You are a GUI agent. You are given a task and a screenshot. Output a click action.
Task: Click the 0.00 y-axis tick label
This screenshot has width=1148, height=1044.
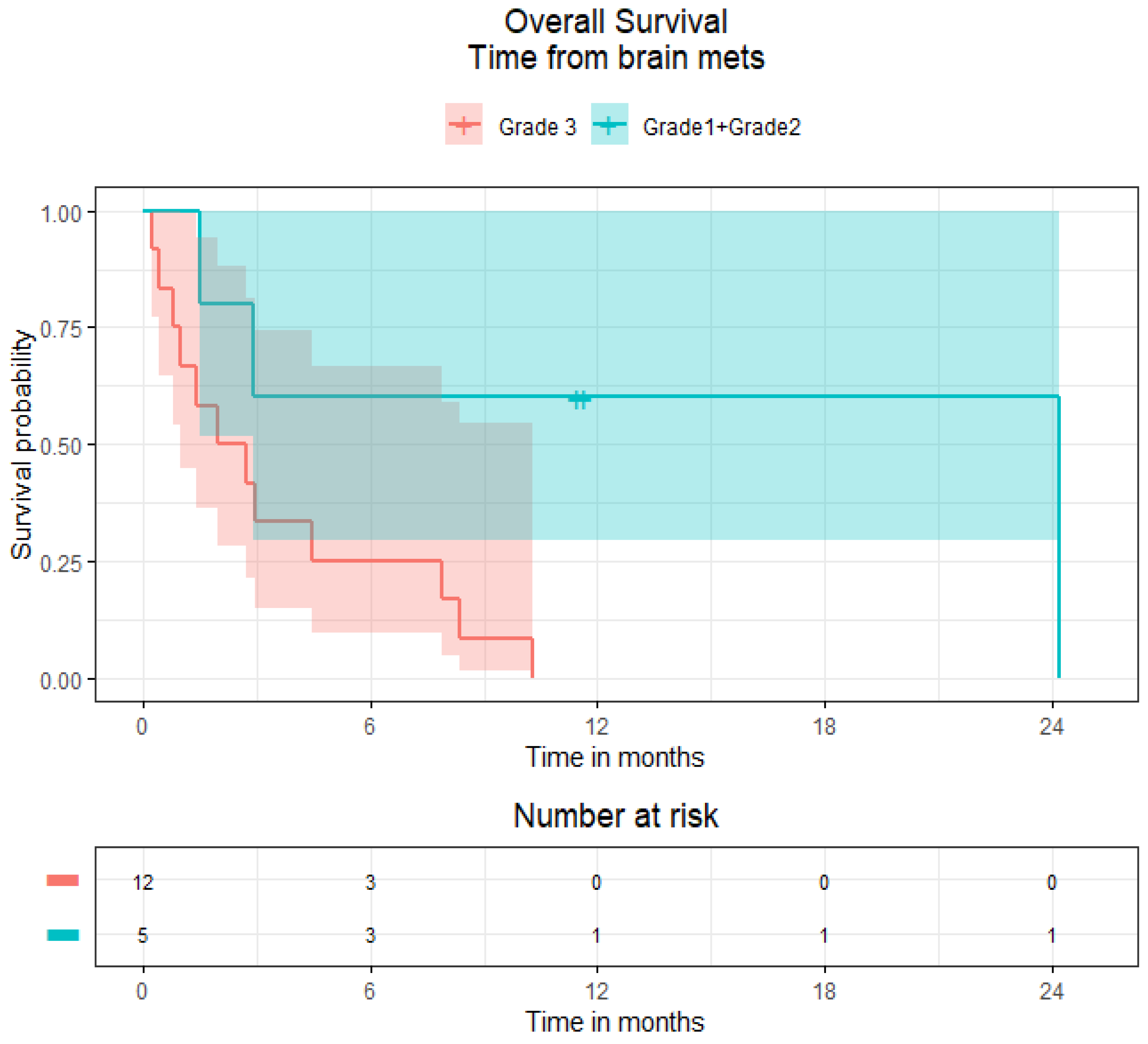(x=61, y=681)
